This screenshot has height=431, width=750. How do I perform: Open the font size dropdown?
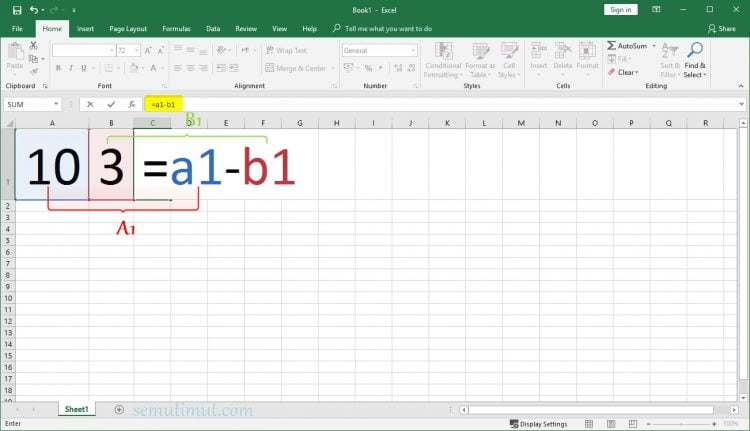point(137,50)
